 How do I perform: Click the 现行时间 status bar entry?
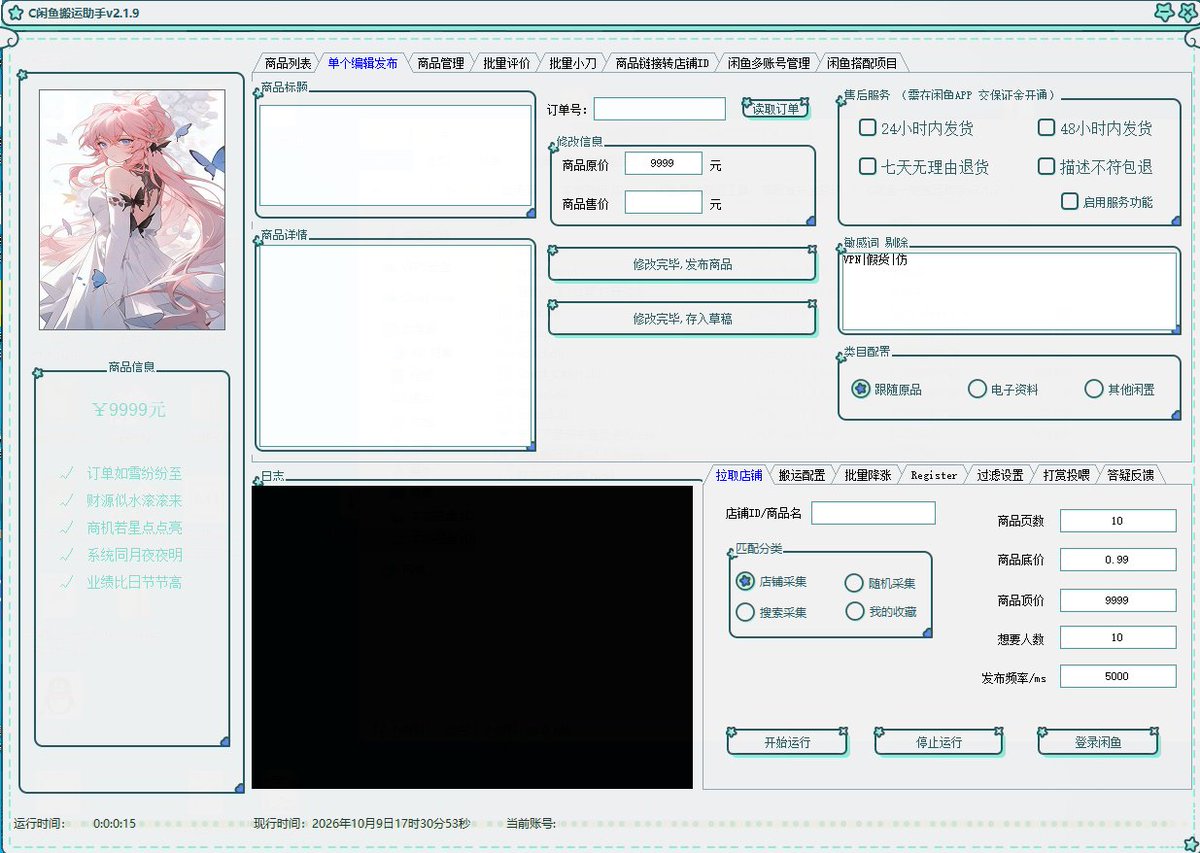[x=361, y=824]
